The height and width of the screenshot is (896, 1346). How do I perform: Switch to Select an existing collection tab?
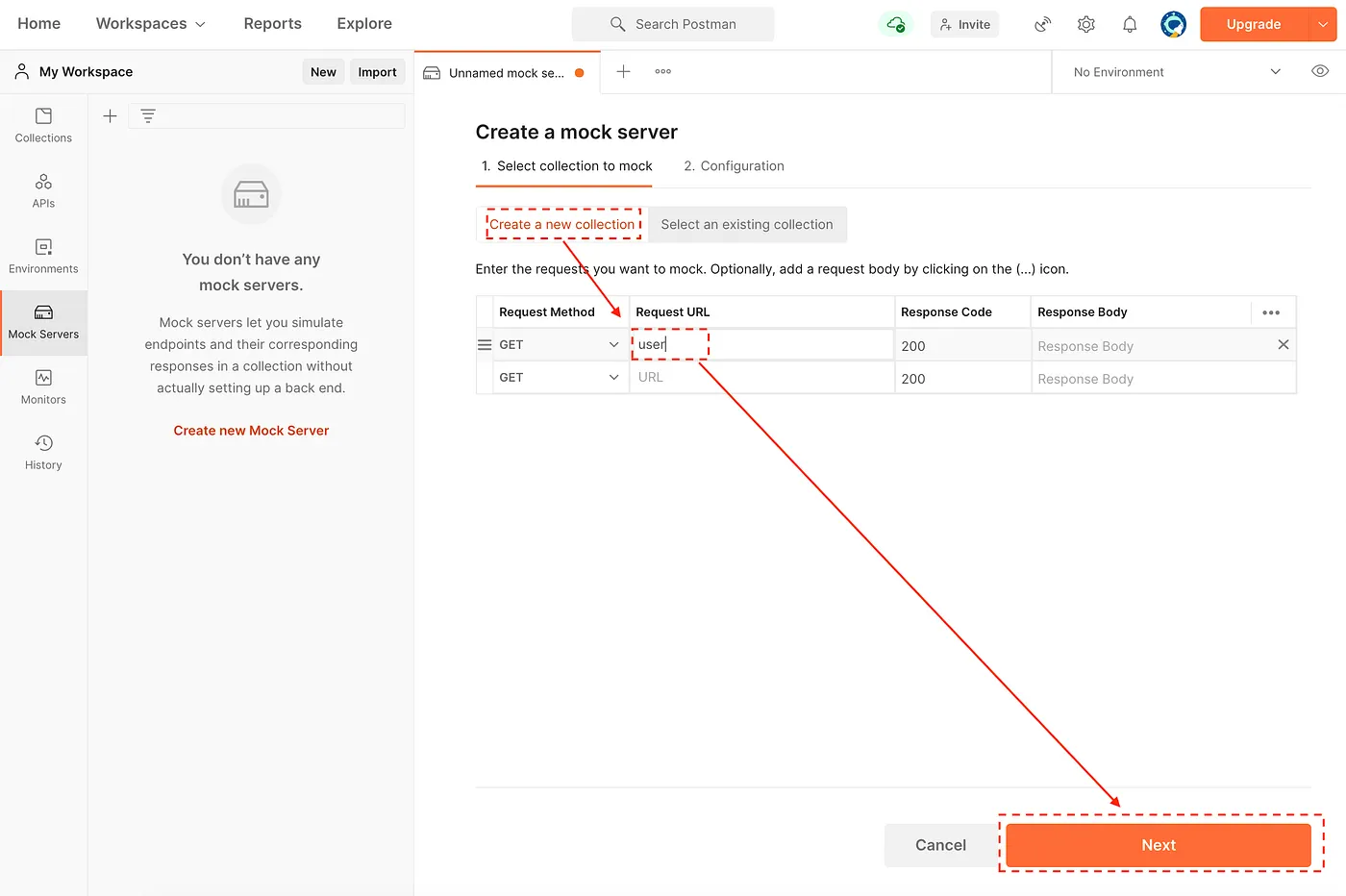click(747, 224)
